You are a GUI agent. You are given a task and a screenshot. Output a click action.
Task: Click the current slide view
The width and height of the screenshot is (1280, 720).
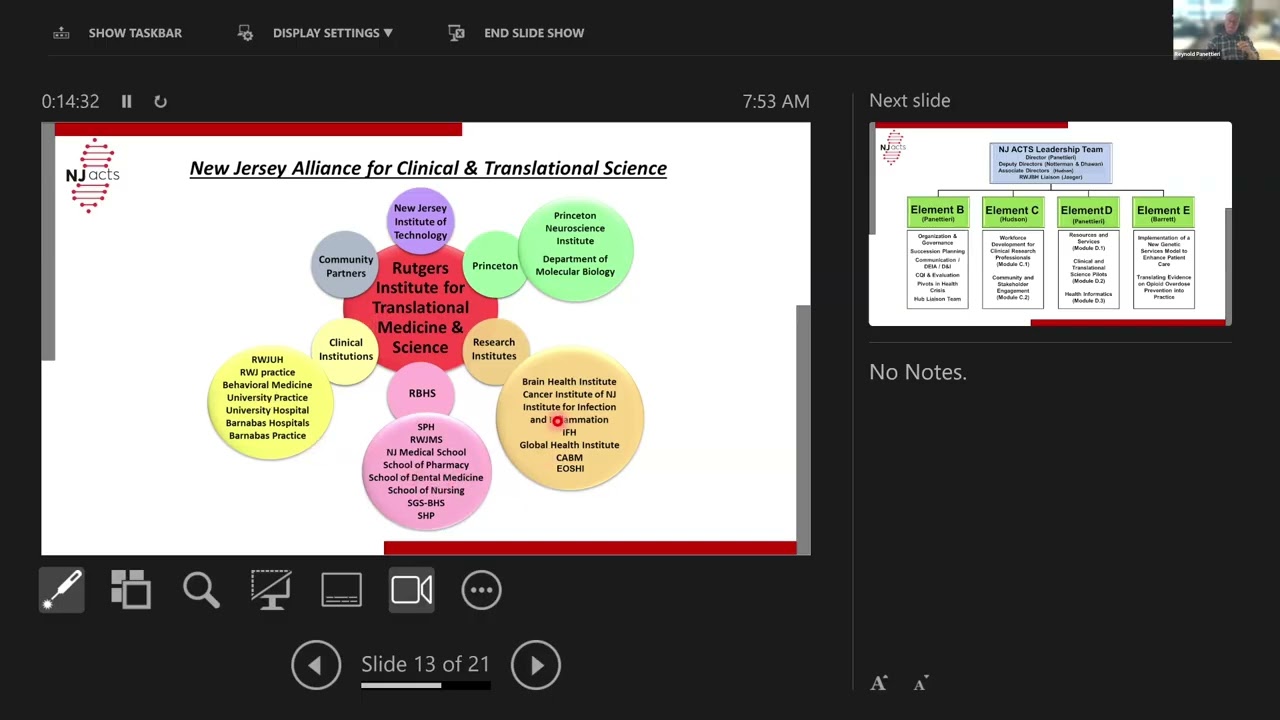pos(426,339)
